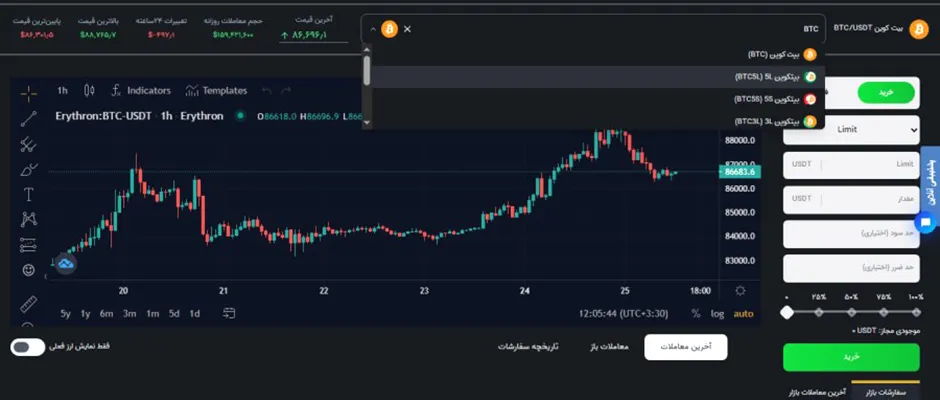Click the dropdown scrollbar down arrow
Viewport: 940px width, 400px height.
367,123
